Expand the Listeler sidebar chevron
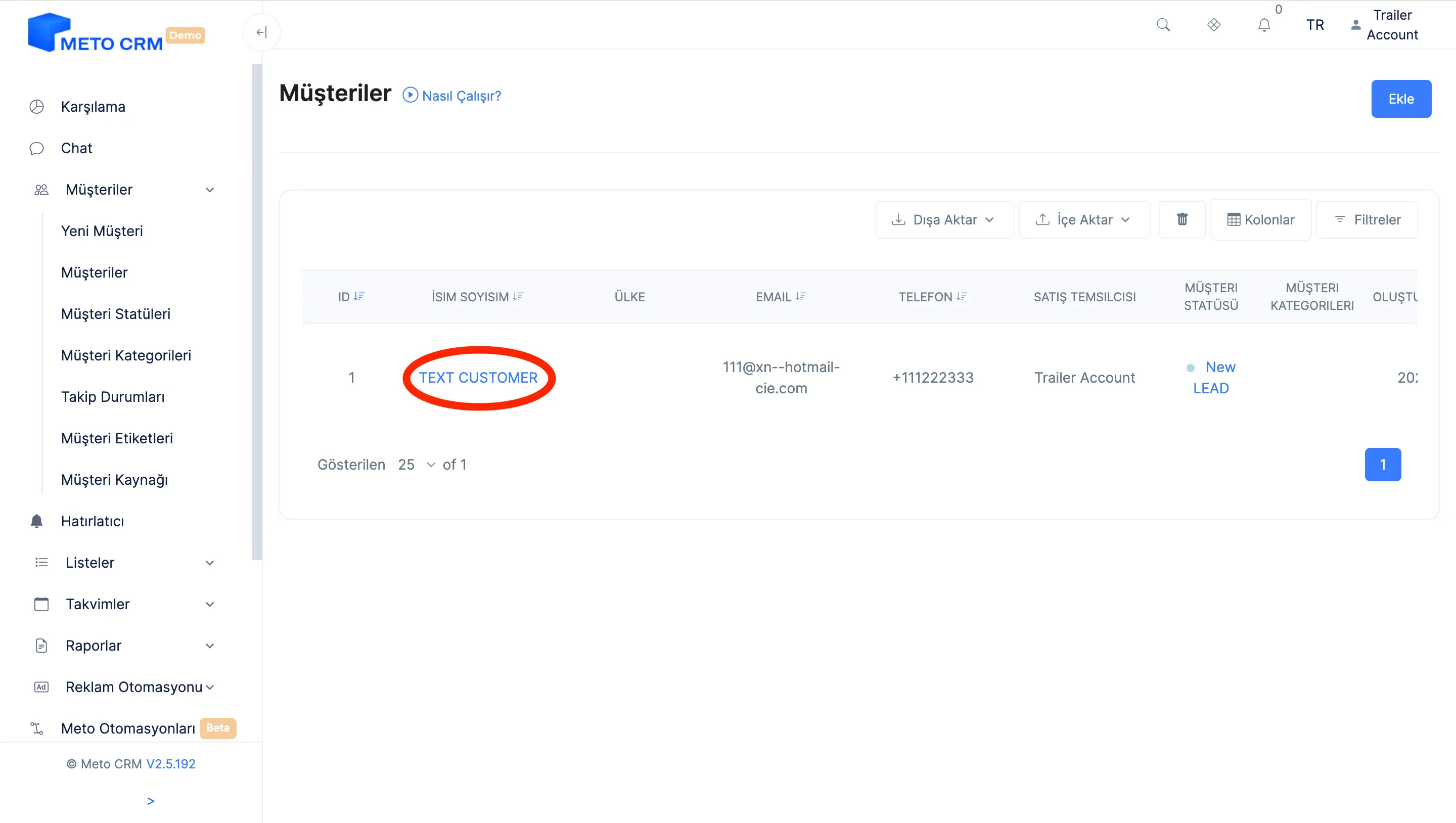Screen dimensions: 1456x823 tap(210, 563)
